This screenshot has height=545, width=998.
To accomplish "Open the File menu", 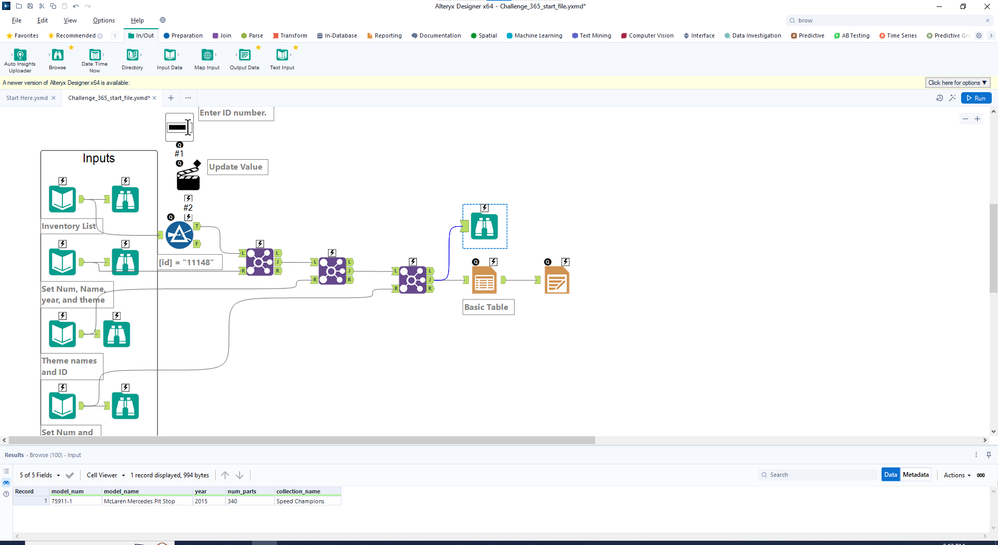I will click(x=17, y=20).
